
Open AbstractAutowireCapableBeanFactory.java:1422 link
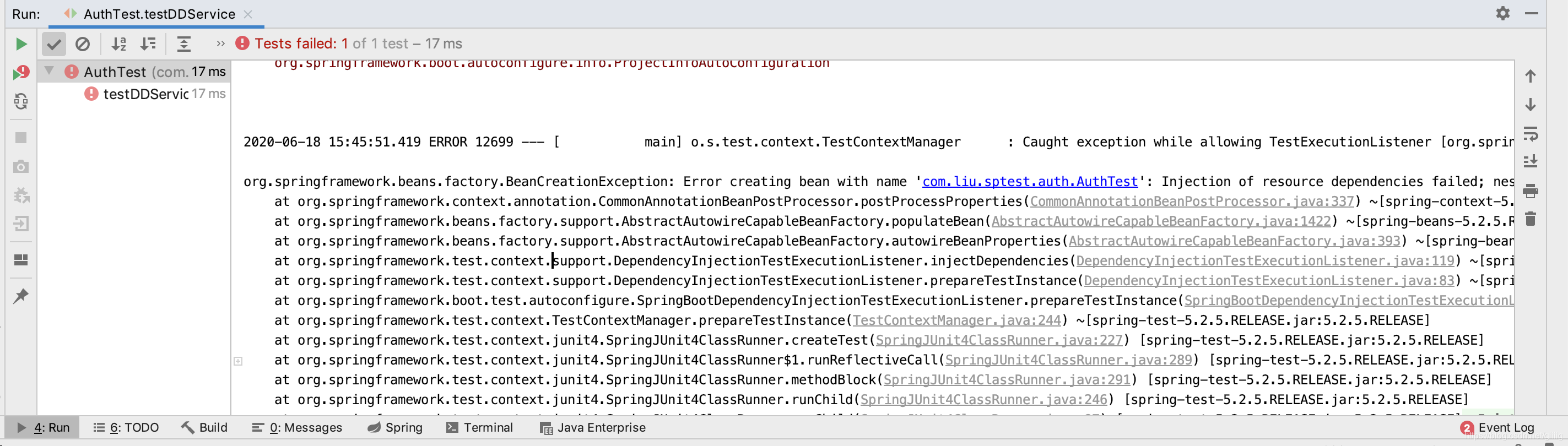pyautogui.click(x=1161, y=221)
